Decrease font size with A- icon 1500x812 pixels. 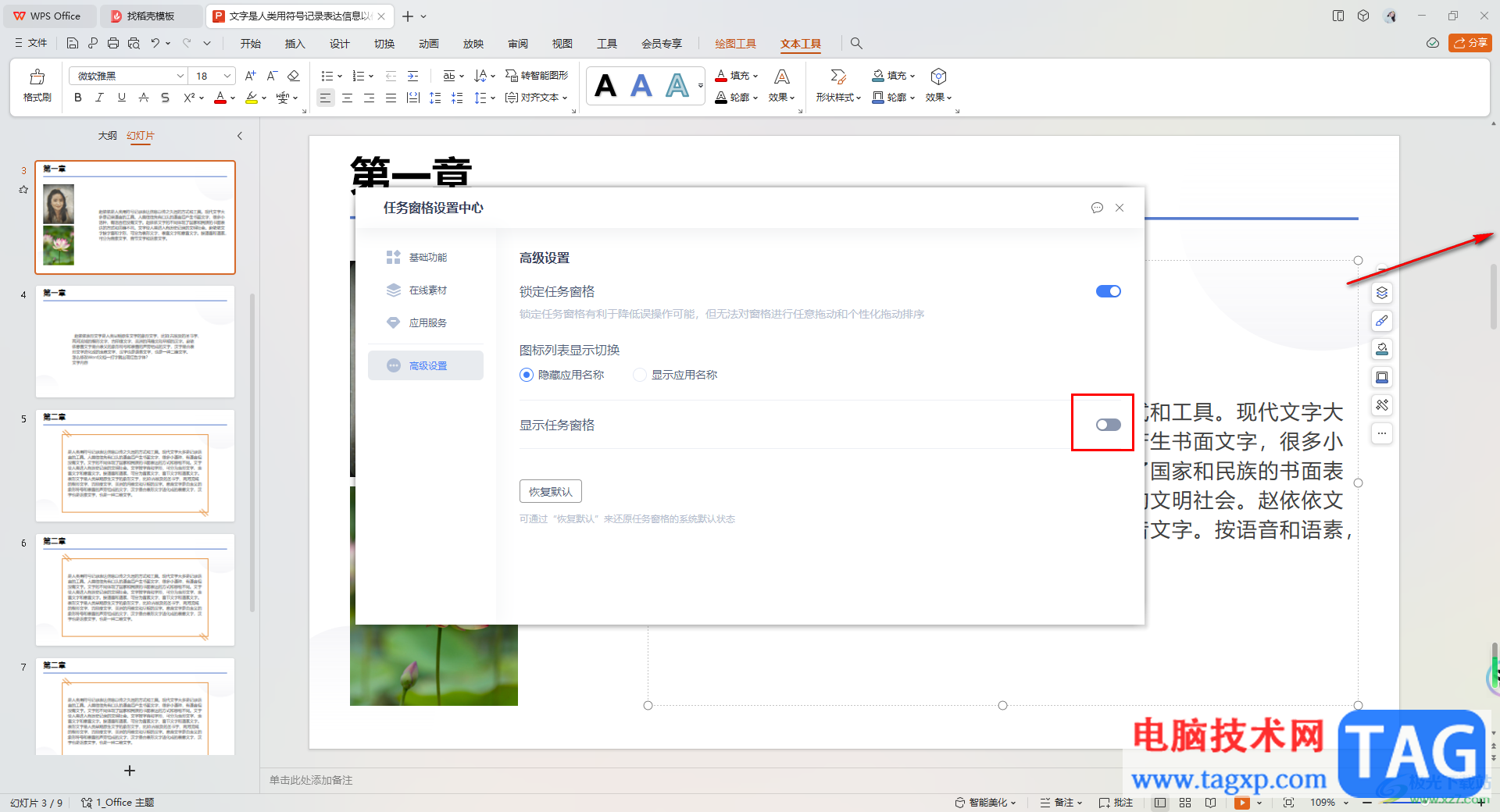[x=272, y=76]
